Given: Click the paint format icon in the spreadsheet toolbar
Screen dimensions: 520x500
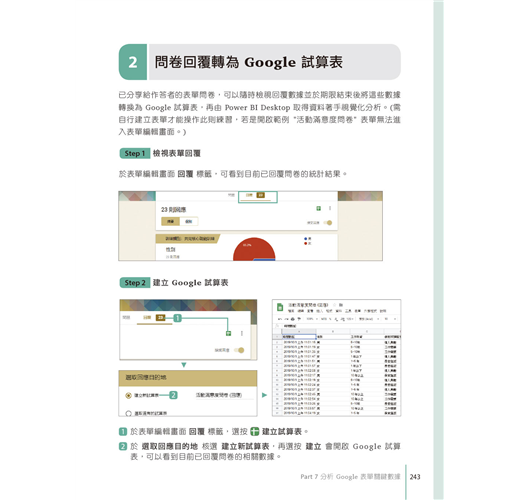Looking at the screenshot, I should (x=299, y=319).
